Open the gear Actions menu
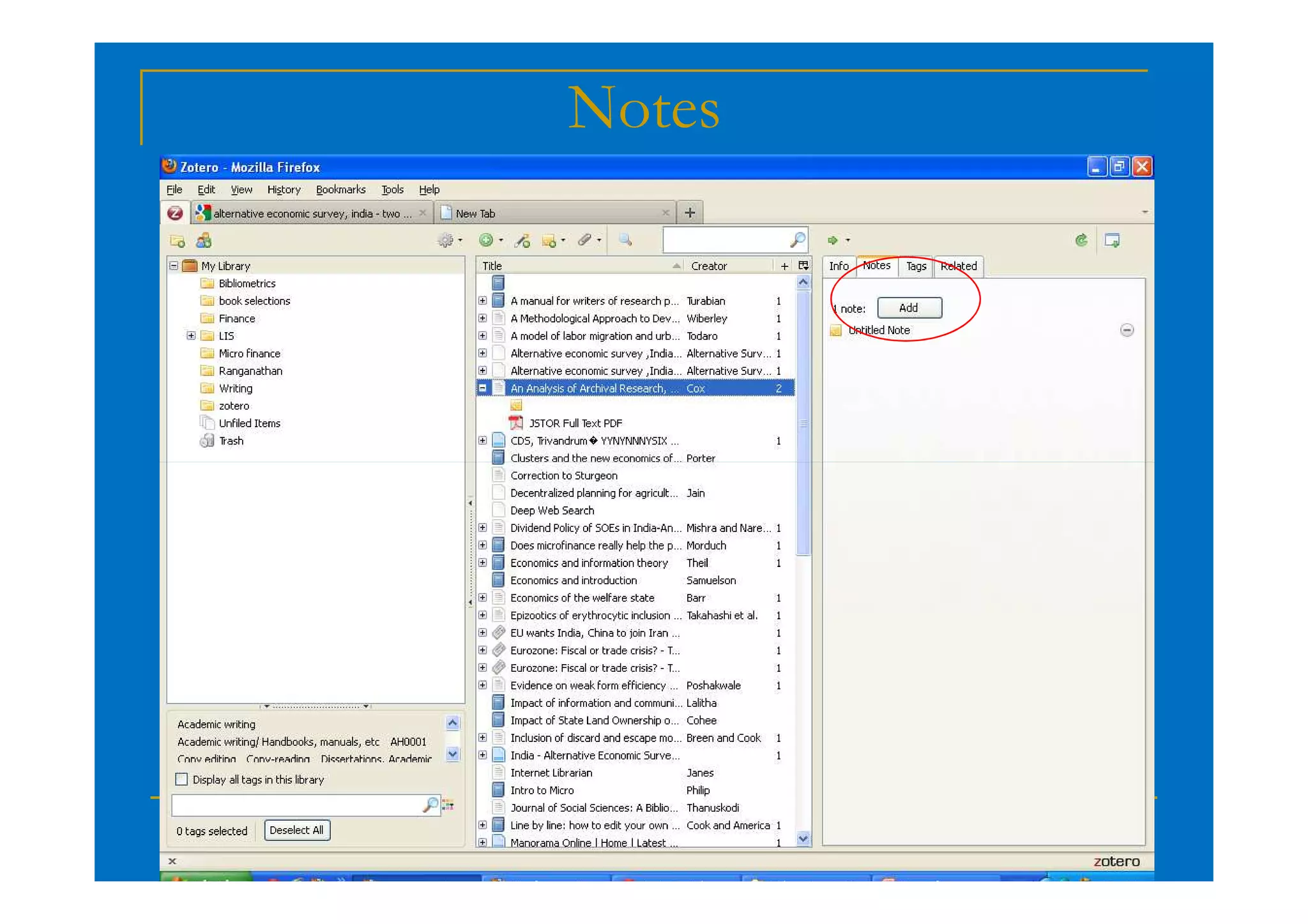The height and width of the screenshot is (924, 1308). [x=446, y=241]
